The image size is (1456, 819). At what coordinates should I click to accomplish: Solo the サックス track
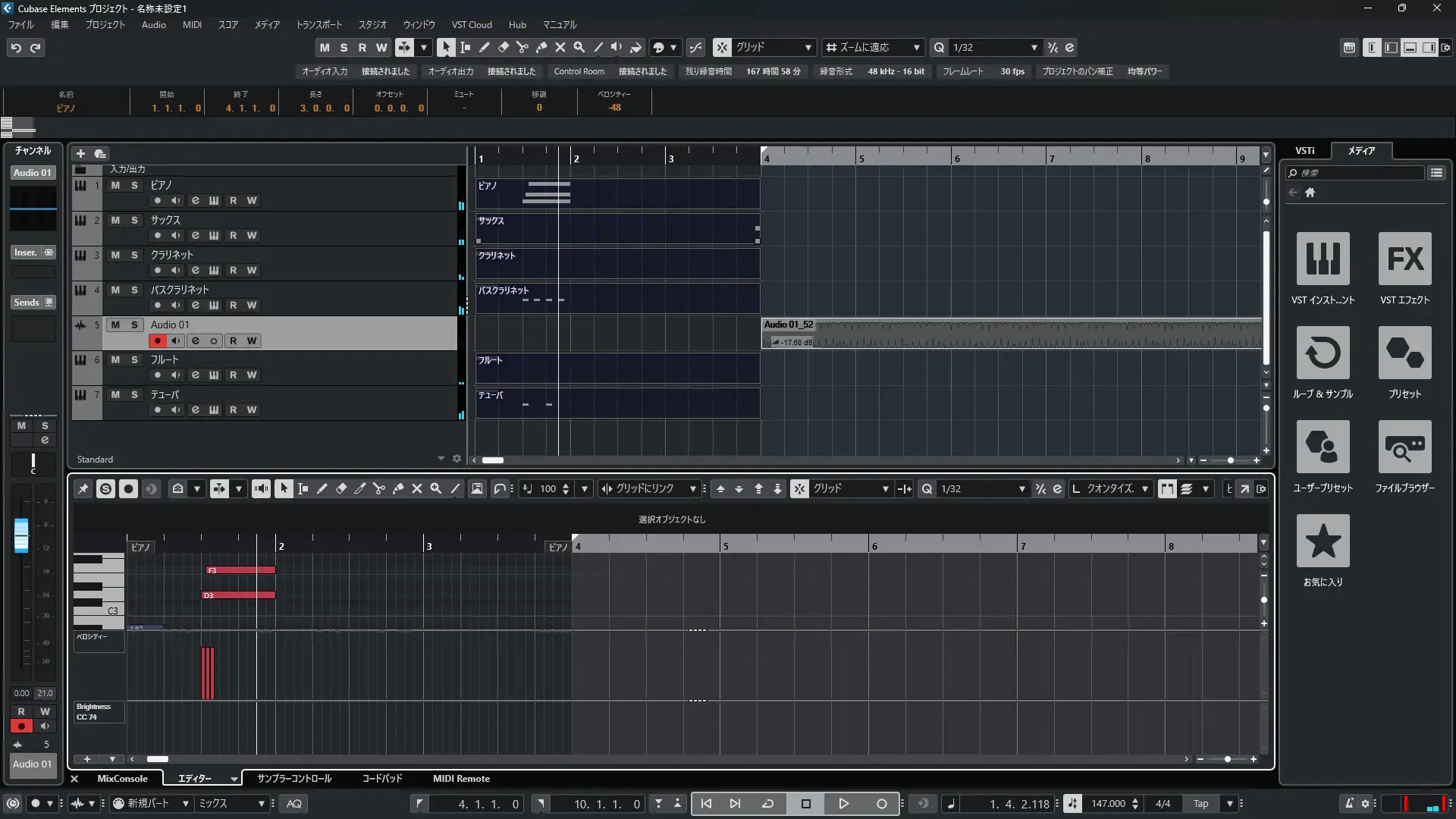(x=134, y=220)
